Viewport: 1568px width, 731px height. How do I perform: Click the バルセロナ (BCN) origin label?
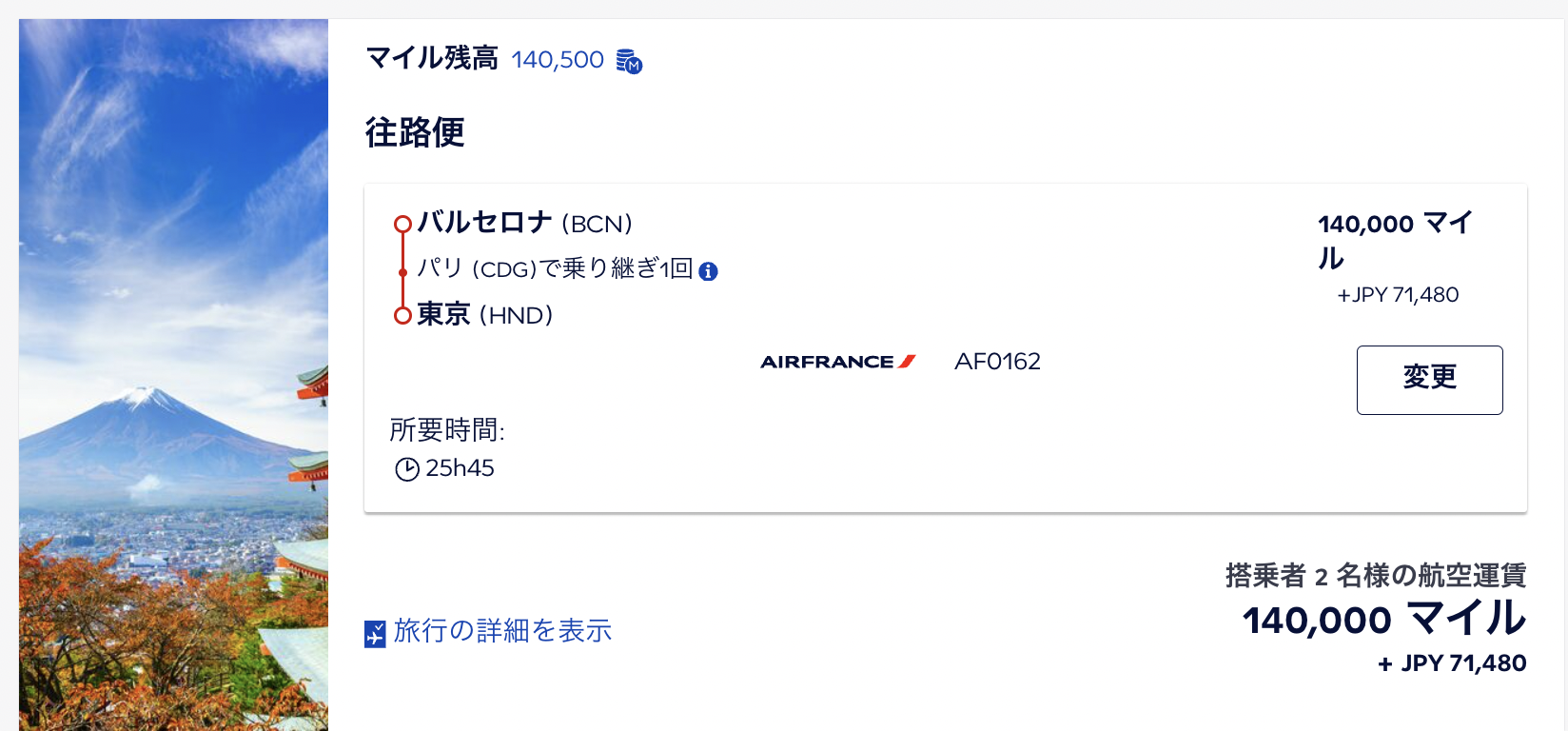coord(525,223)
